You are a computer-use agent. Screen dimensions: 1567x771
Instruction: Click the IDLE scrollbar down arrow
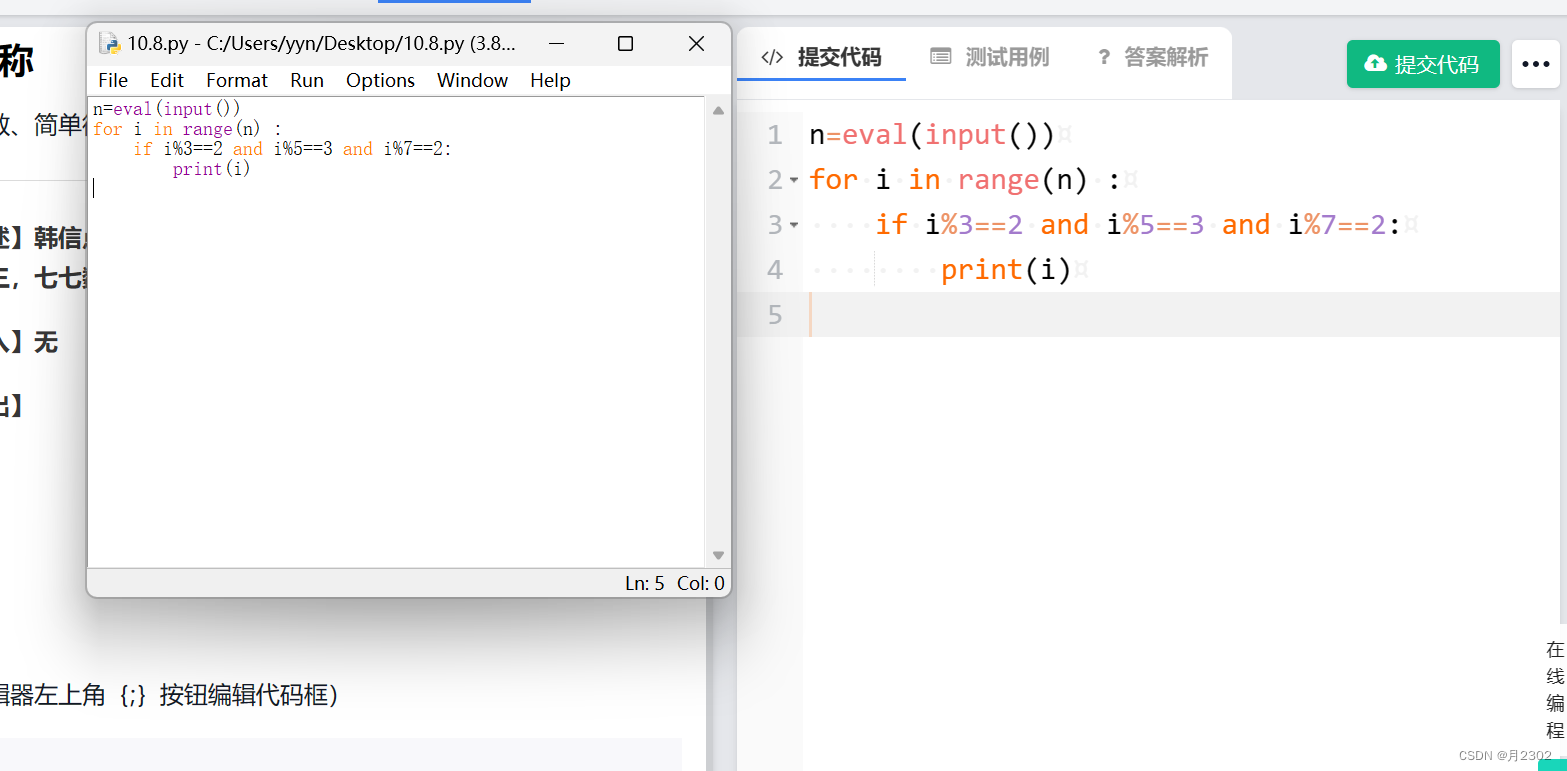(x=717, y=554)
